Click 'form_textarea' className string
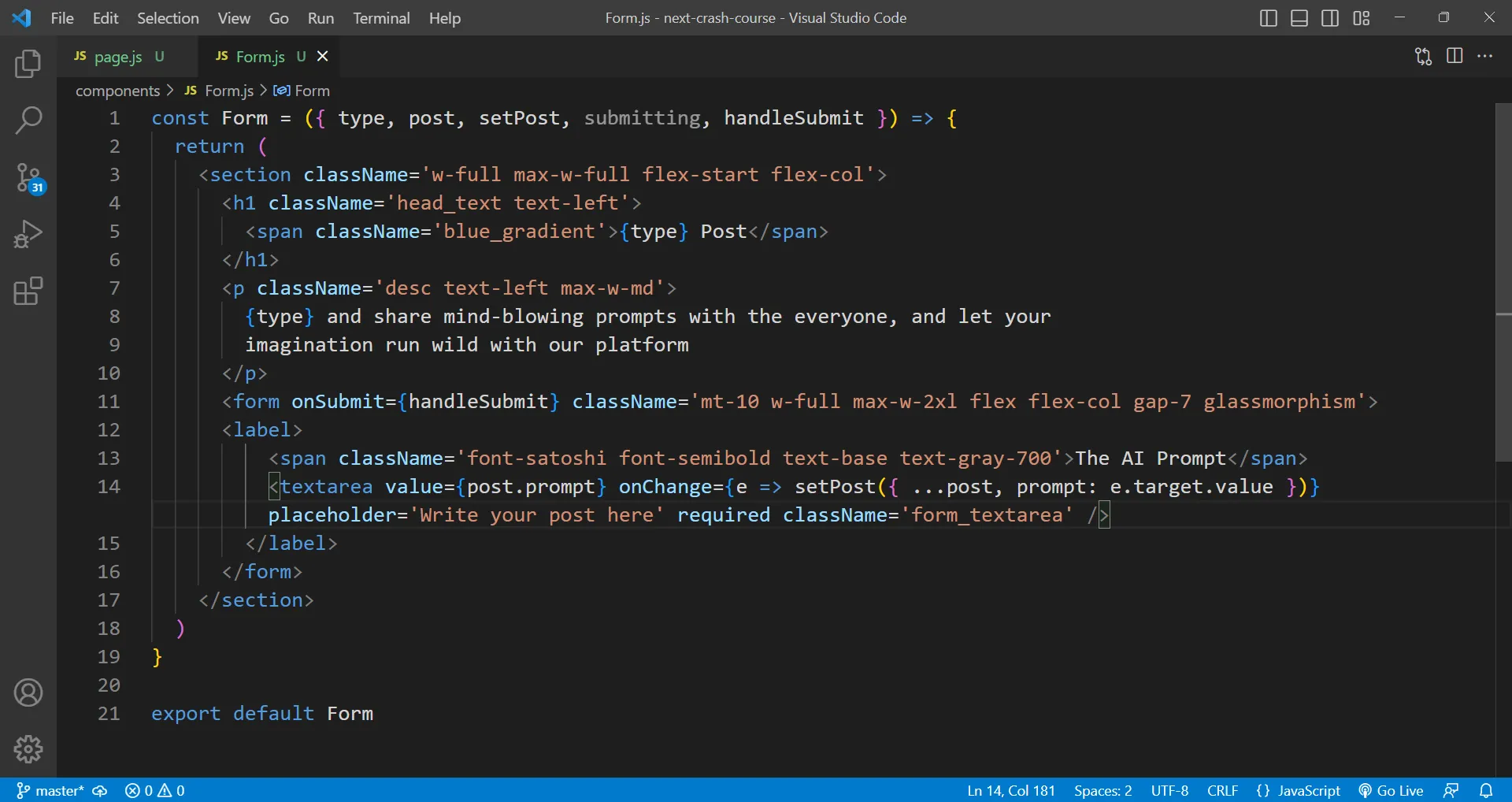This screenshot has height=802, width=1512. (x=987, y=515)
